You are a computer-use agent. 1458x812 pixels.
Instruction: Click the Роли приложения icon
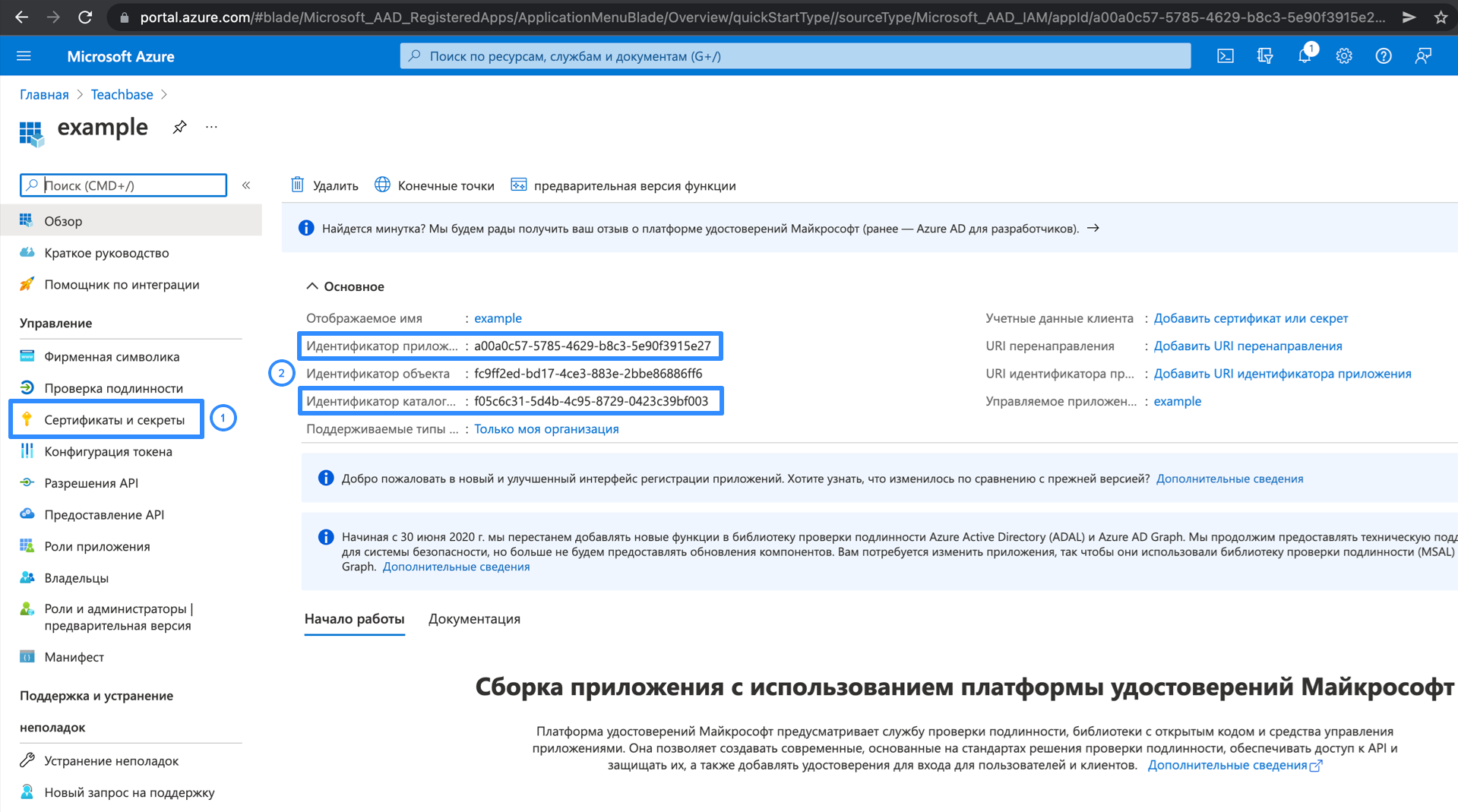tap(27, 546)
